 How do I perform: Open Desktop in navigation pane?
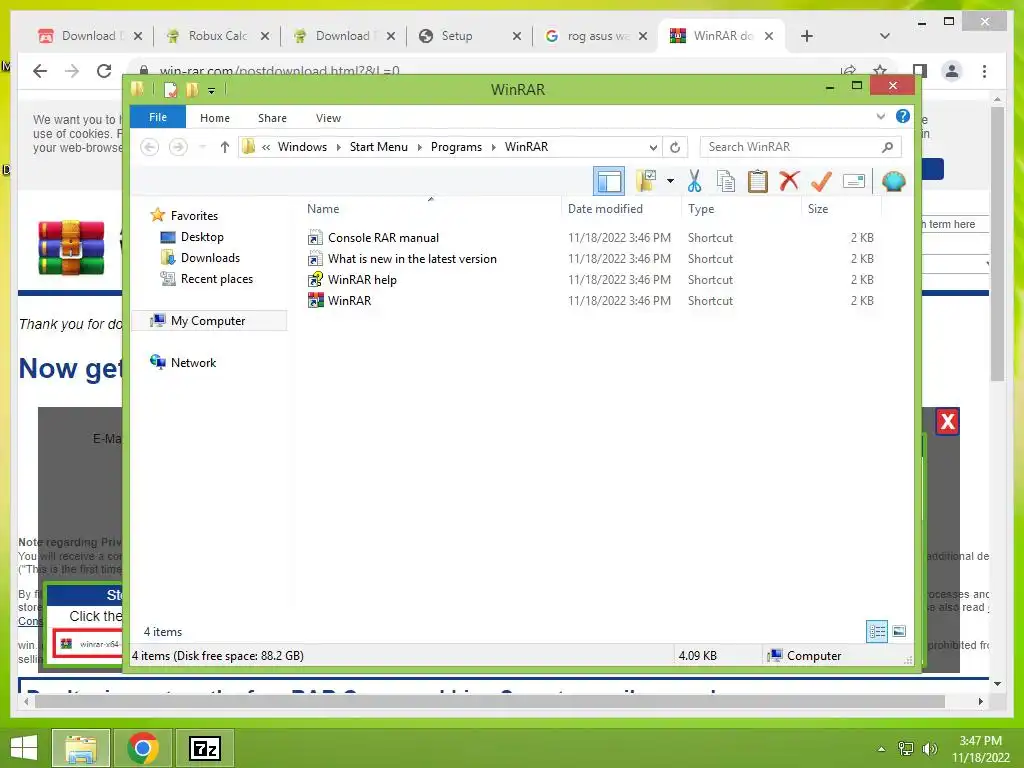pyautogui.click(x=202, y=236)
